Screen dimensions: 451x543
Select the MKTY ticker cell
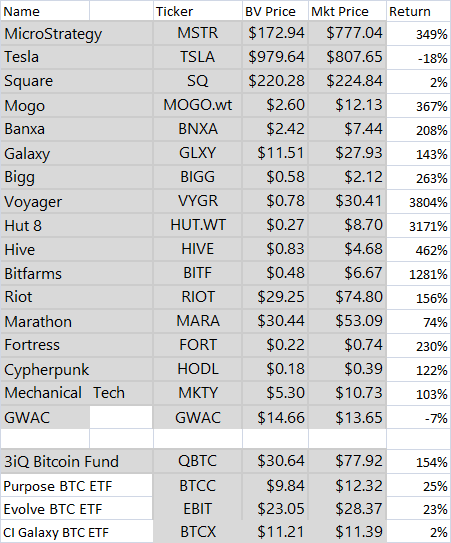click(x=198, y=393)
